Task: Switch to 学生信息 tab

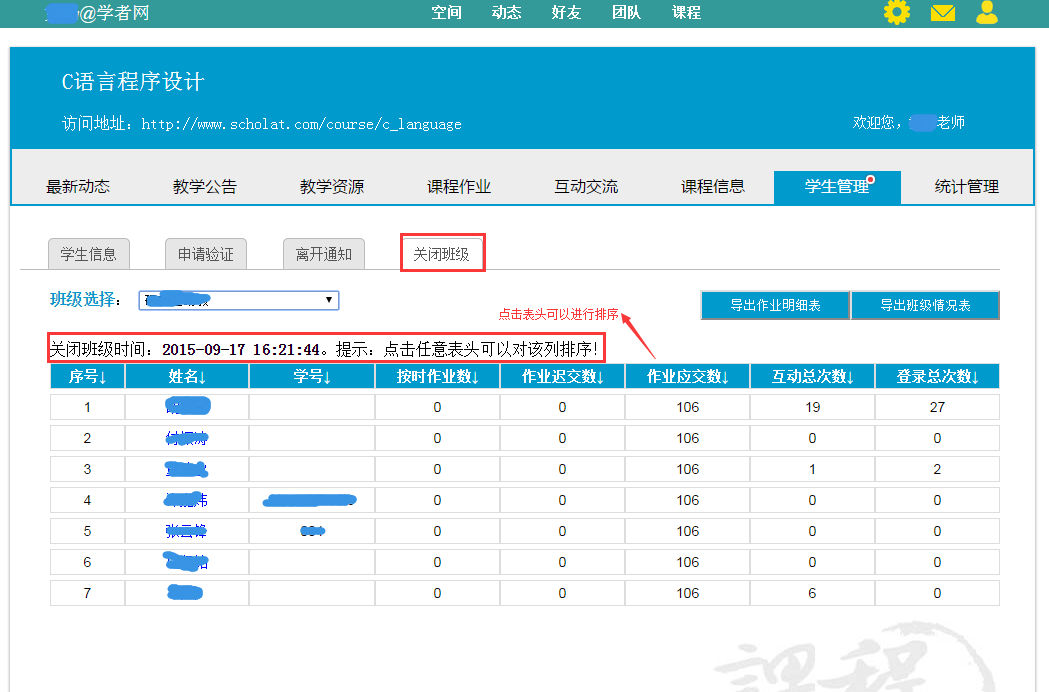Action: pos(89,254)
